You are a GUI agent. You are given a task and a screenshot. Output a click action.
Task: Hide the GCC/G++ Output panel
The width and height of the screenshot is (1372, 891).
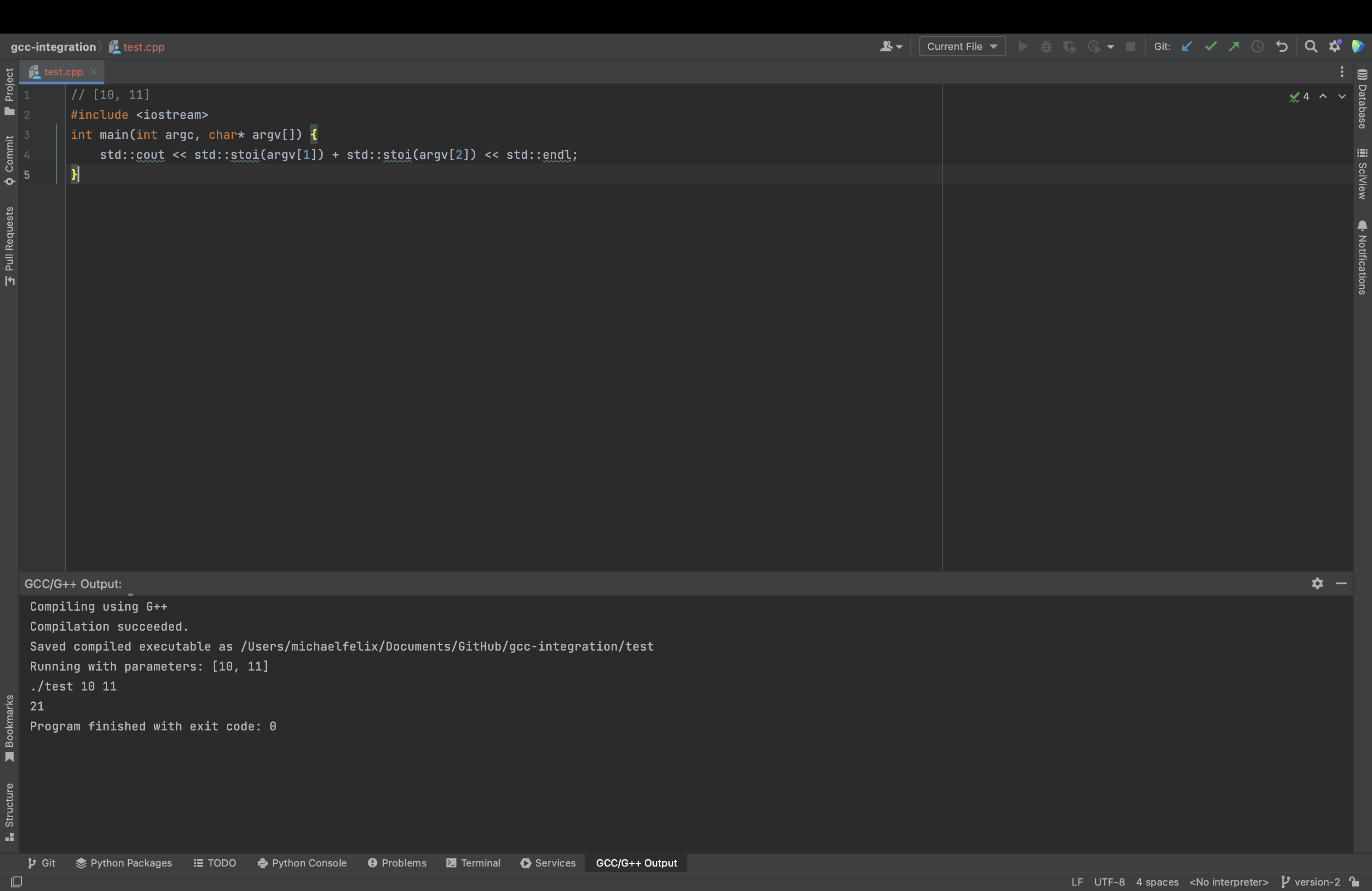(x=1341, y=584)
